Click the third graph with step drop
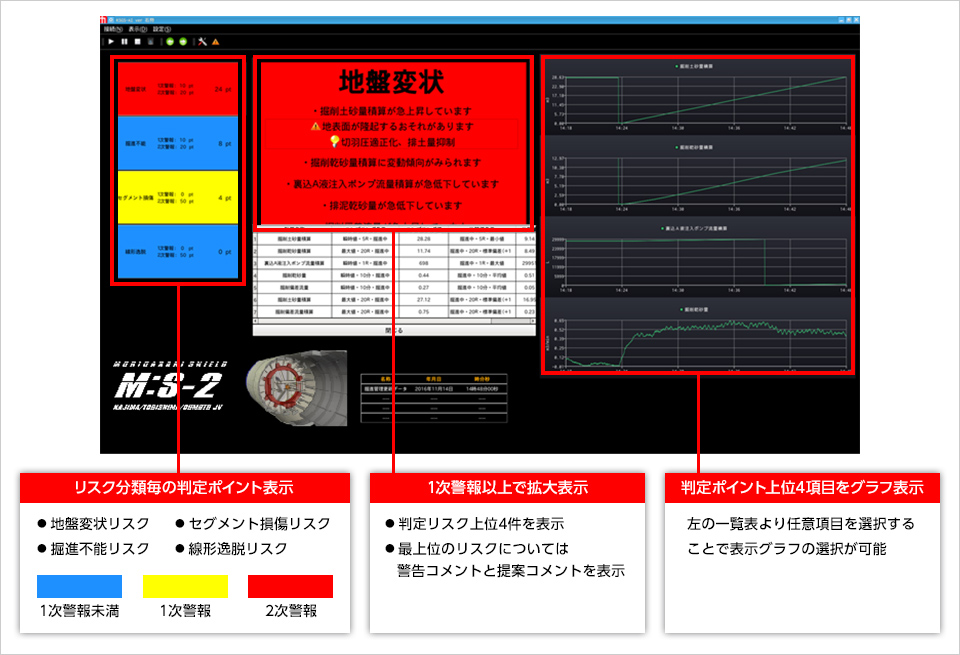 pyautogui.click(x=698, y=258)
